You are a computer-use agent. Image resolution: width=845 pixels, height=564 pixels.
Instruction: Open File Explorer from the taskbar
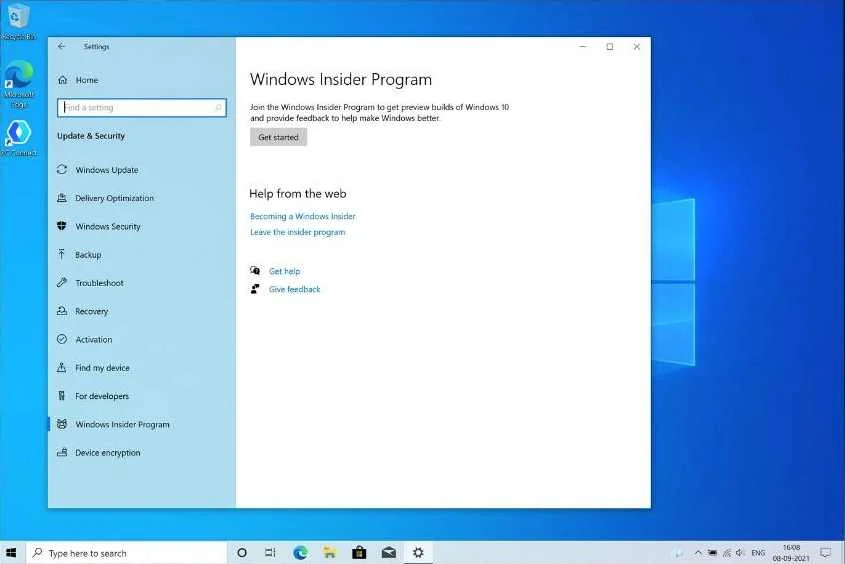(329, 553)
